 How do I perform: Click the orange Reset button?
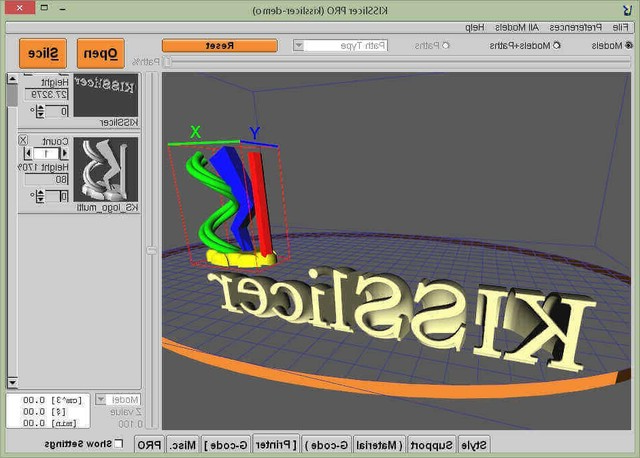tap(219, 45)
